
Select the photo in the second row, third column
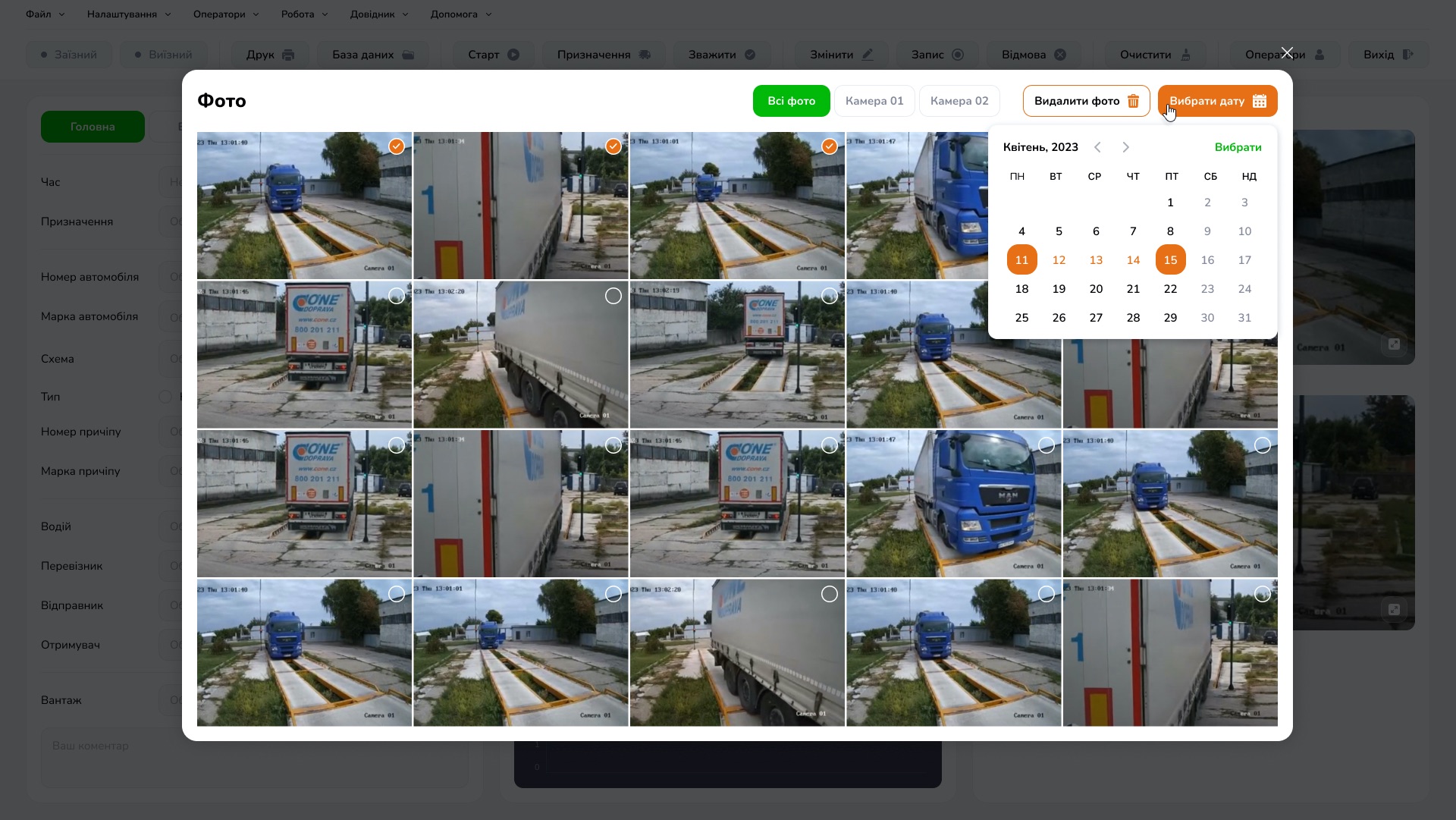830,296
